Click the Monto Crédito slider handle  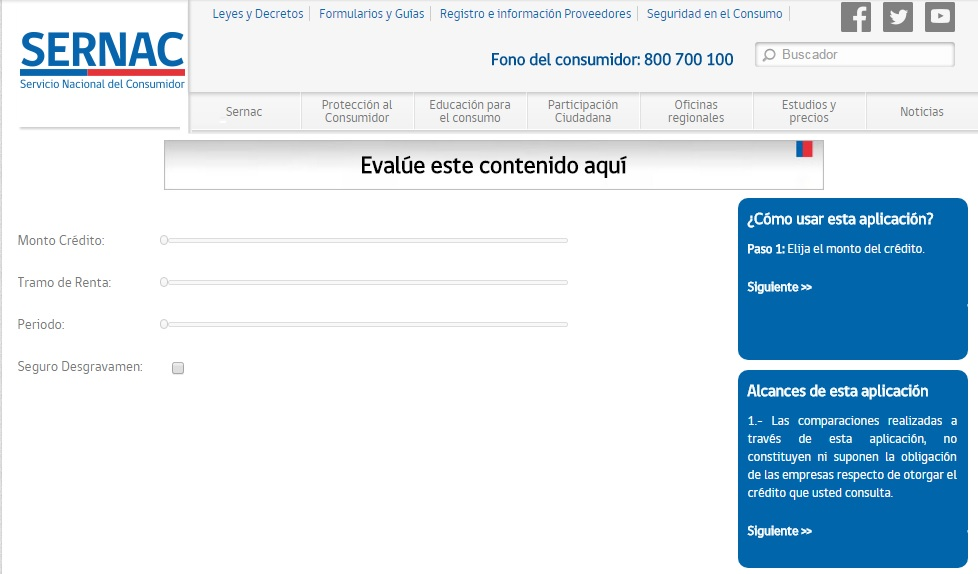pos(164,240)
